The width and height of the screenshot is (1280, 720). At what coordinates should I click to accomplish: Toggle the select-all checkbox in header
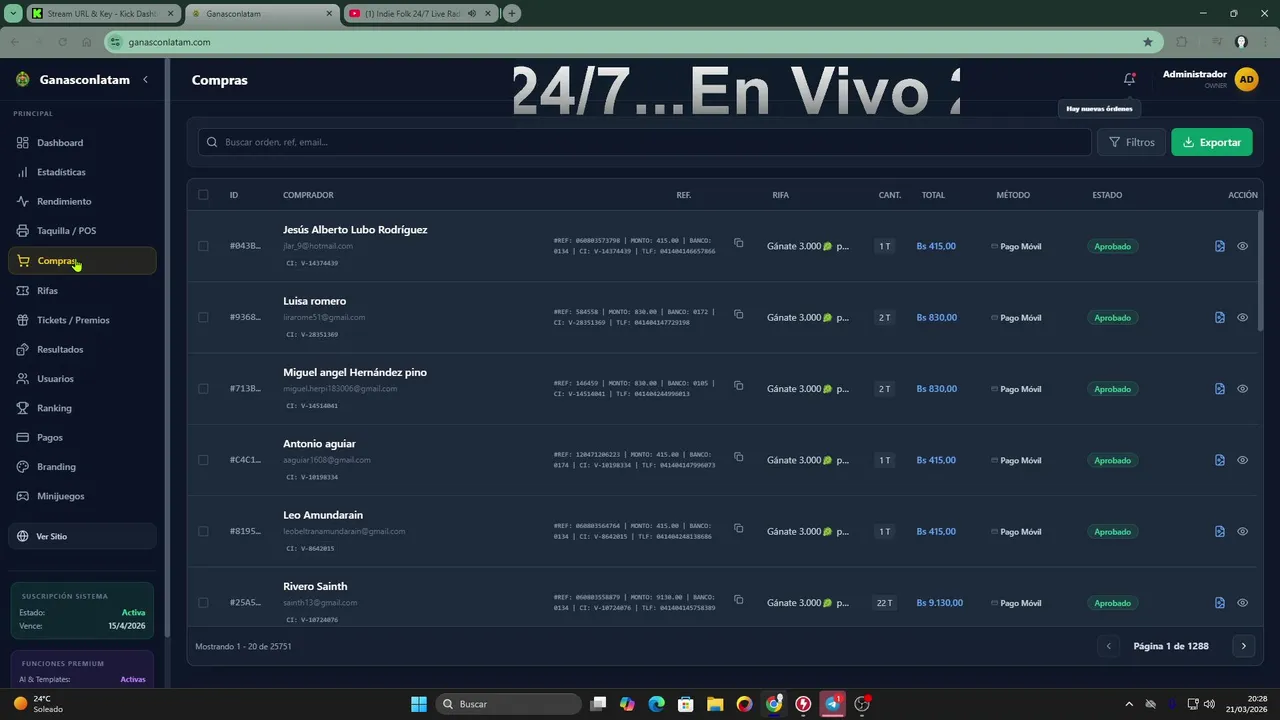click(x=203, y=195)
